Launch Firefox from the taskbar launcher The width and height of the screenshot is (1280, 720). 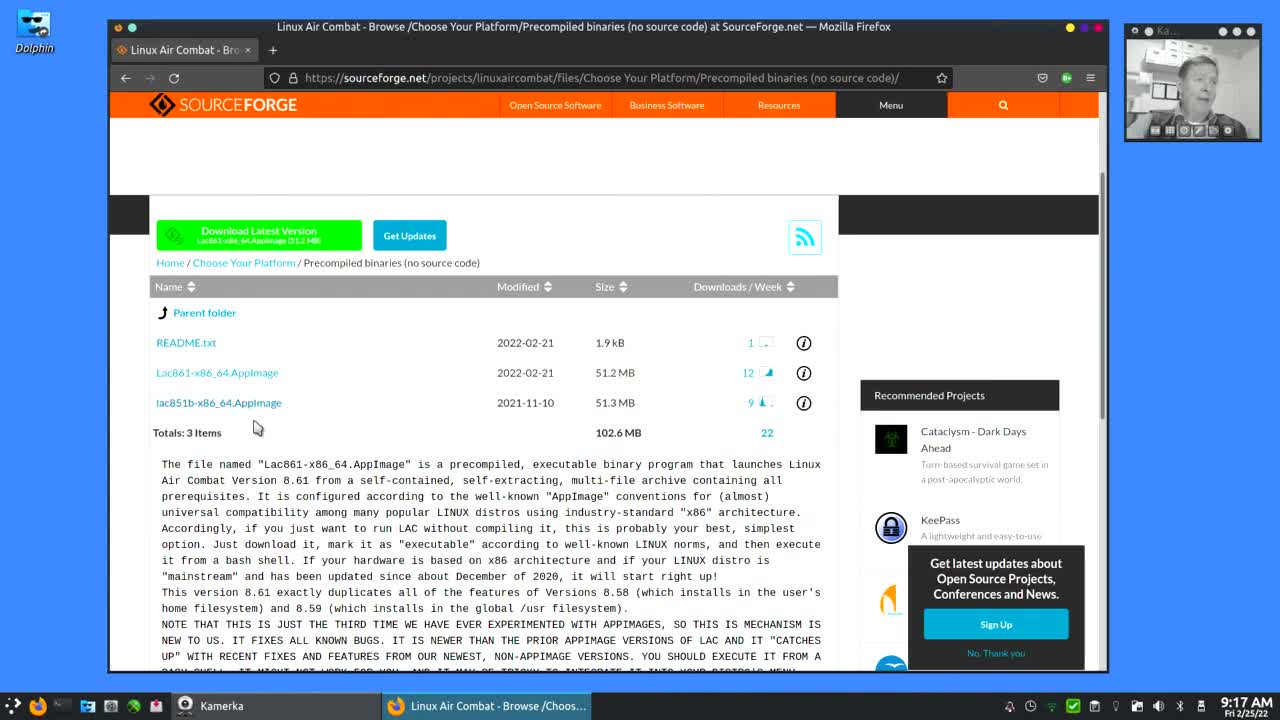(x=38, y=706)
